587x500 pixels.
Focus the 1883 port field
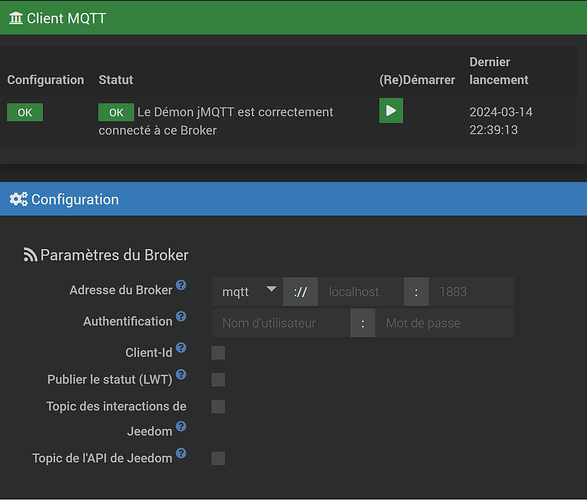coord(471,292)
